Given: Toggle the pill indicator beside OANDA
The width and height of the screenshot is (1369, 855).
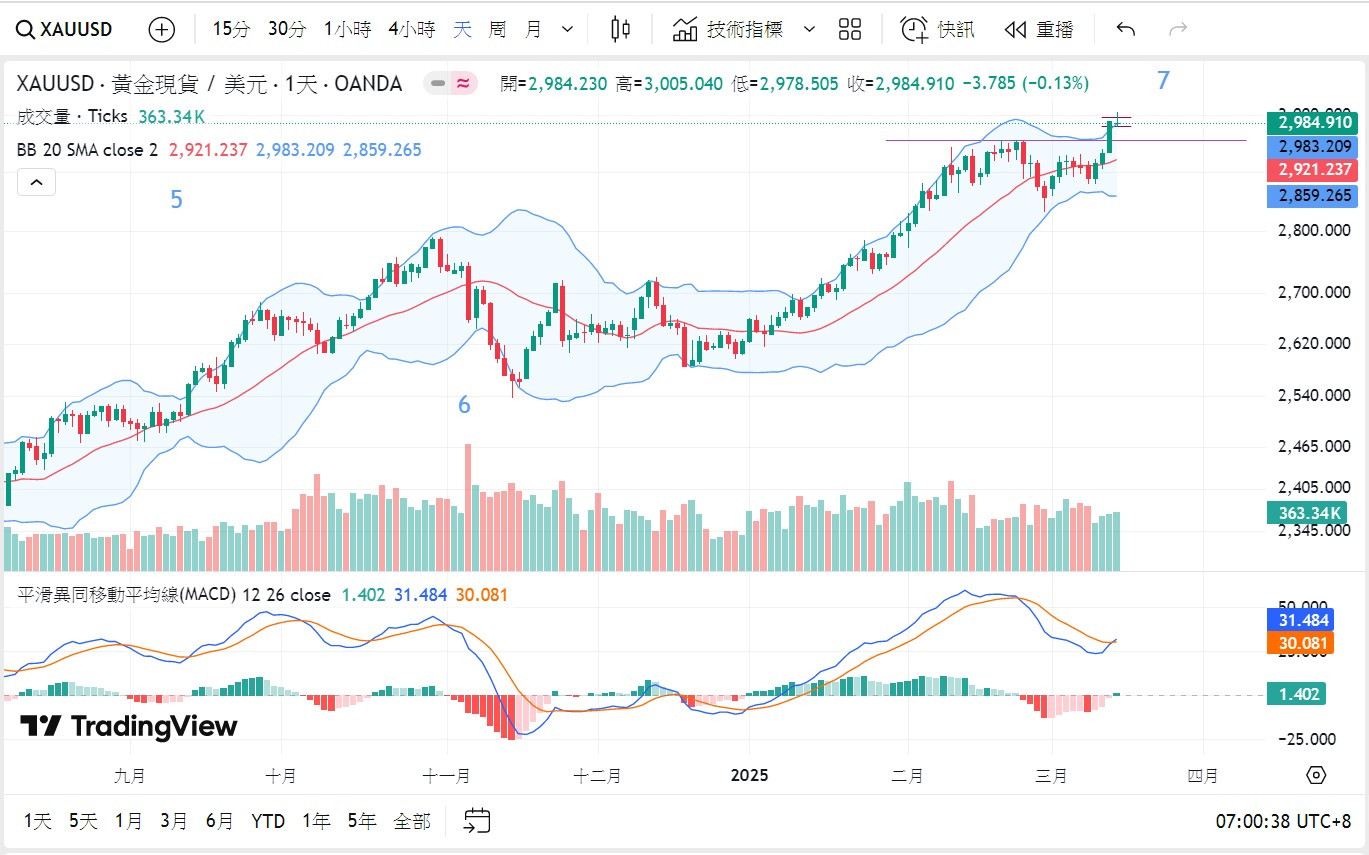Looking at the screenshot, I should [x=451, y=84].
